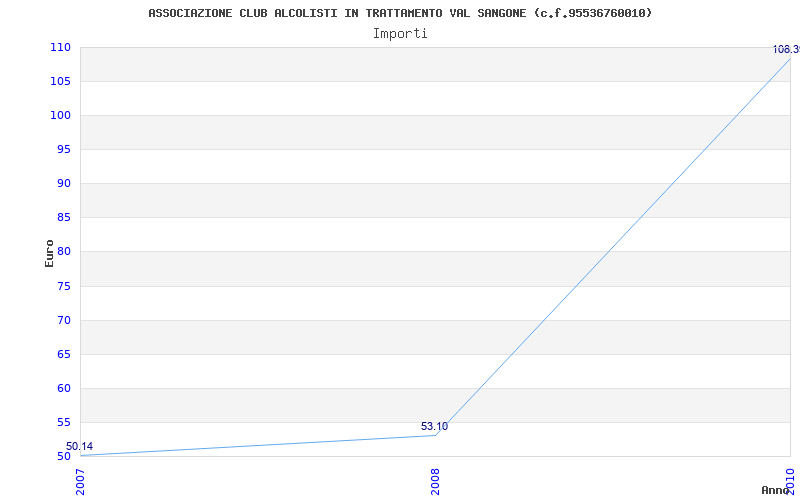Click the 2010 x-axis tick label
The image size is (800, 500).
[790, 482]
